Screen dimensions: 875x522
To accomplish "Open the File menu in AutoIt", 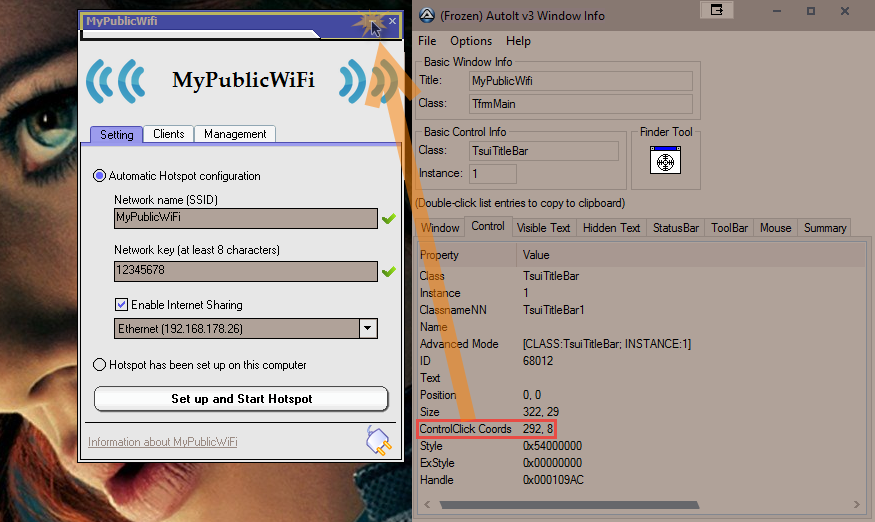I will tap(427, 41).
